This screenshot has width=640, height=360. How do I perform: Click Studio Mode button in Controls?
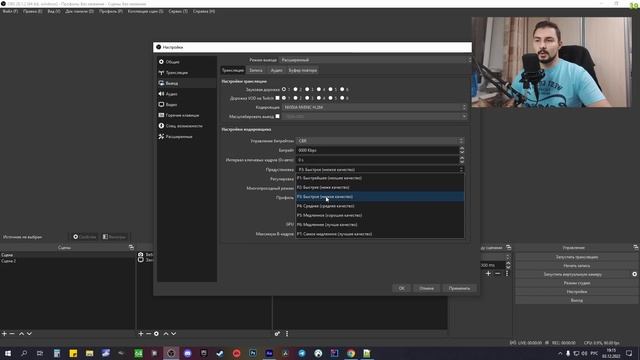tap(576, 283)
